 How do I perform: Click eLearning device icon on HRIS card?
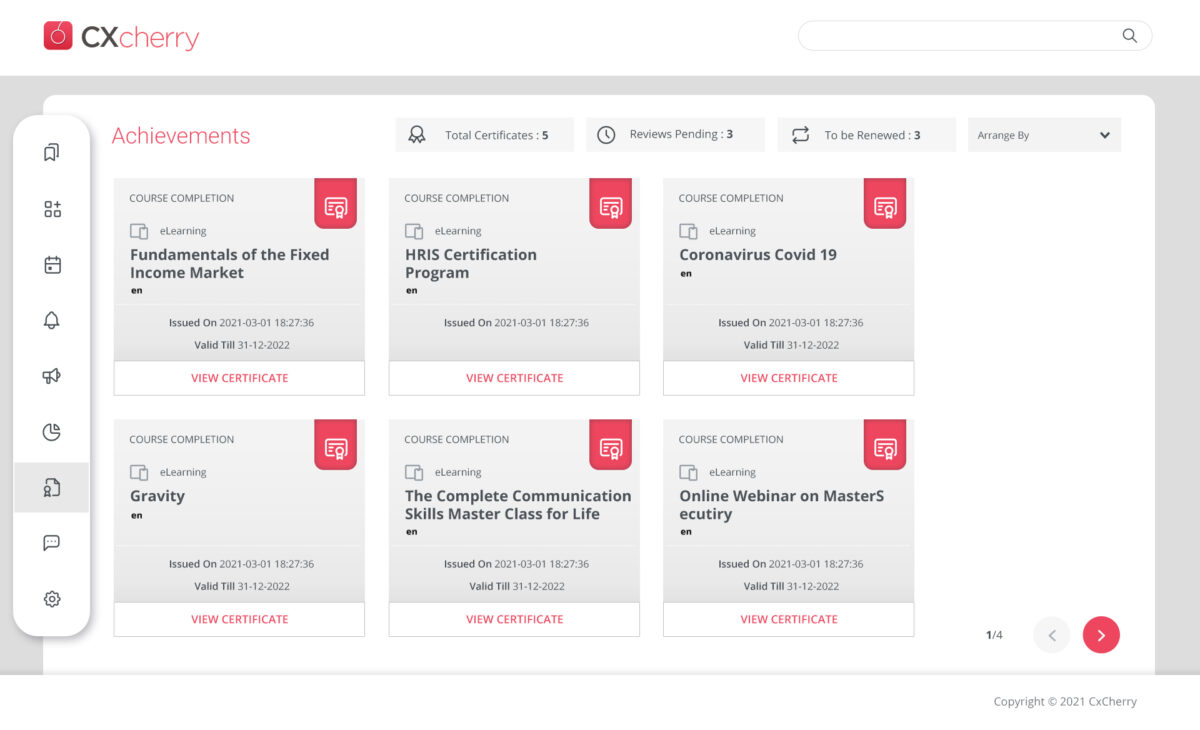(414, 231)
